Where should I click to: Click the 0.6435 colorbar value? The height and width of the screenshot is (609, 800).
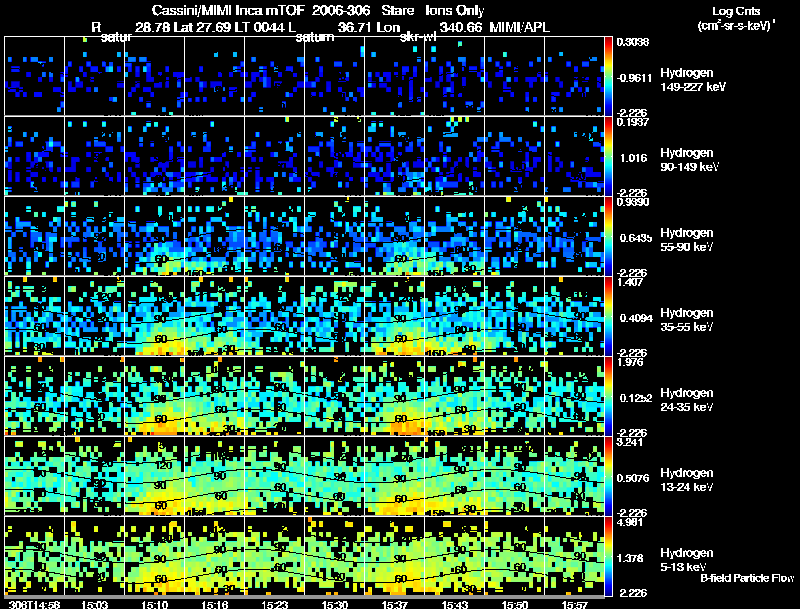pos(635,238)
